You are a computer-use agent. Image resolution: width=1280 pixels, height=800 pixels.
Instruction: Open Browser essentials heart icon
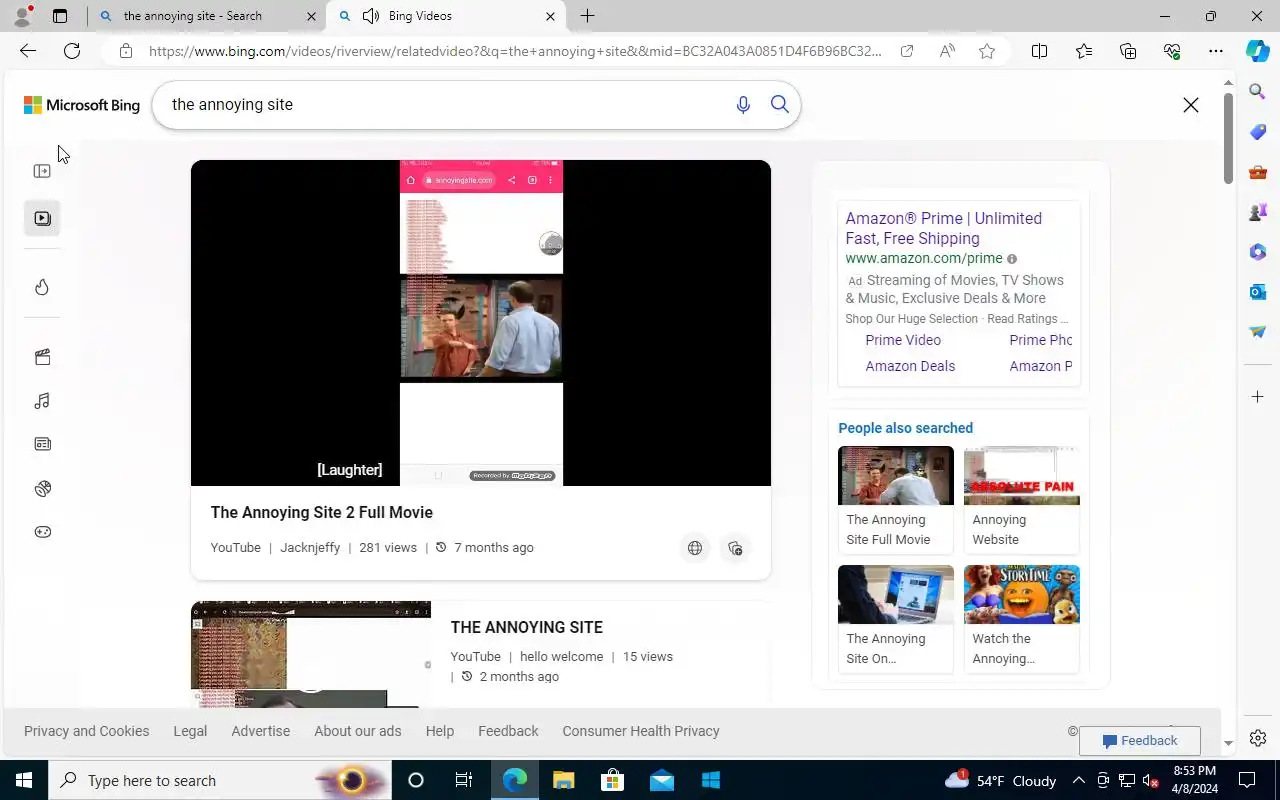pos(1172,51)
